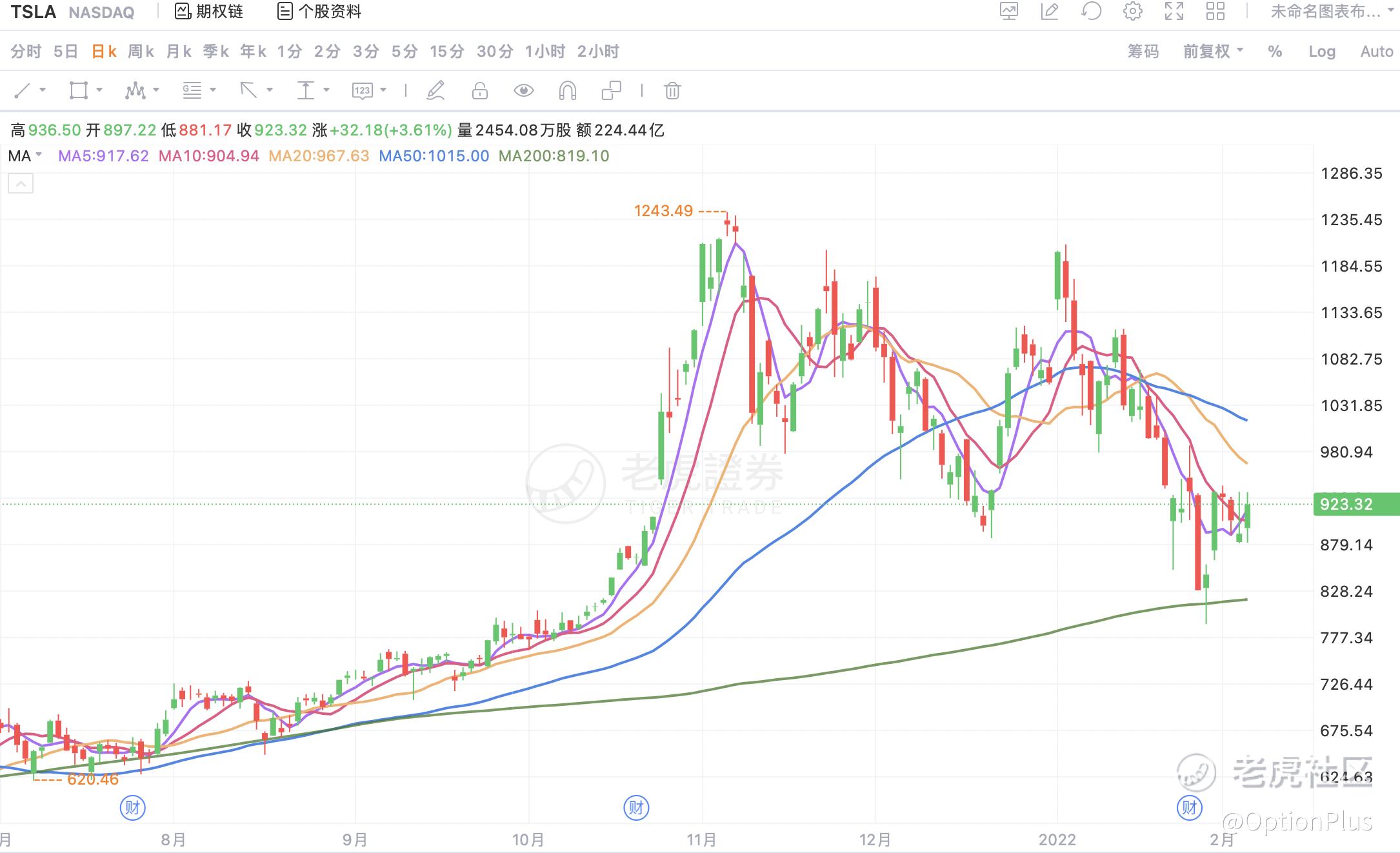Open the 期权链 options chain
This screenshot has width=1400, height=853.
(209, 12)
